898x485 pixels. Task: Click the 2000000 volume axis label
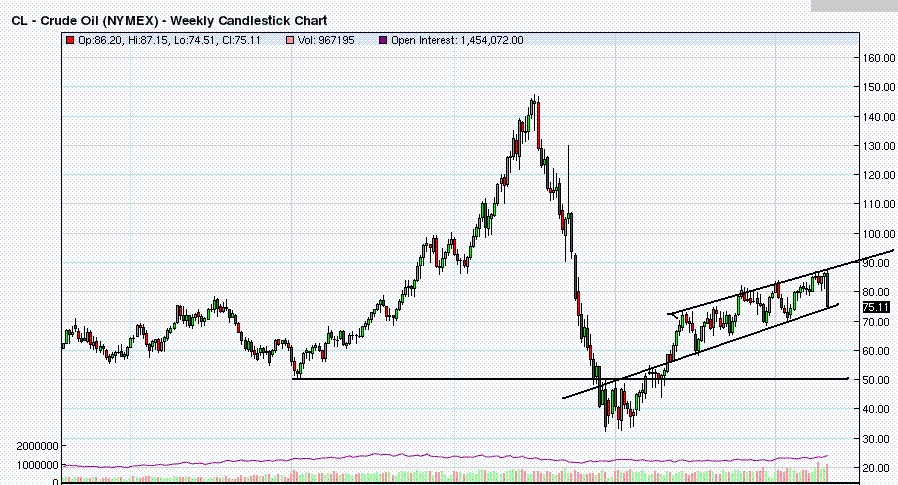pos(38,446)
